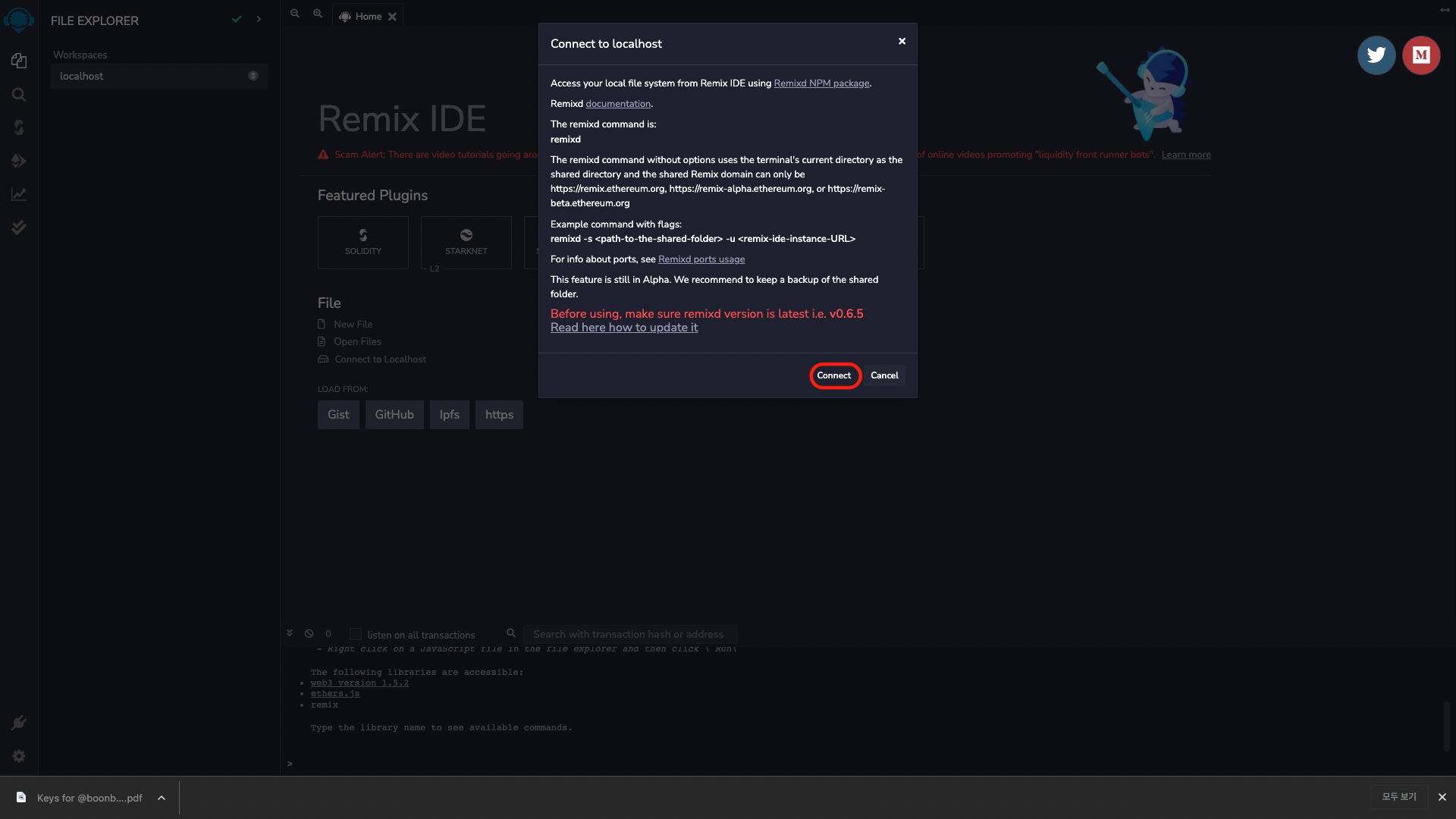
Task: Close the Connect to localhost dialog
Action: pos(902,41)
